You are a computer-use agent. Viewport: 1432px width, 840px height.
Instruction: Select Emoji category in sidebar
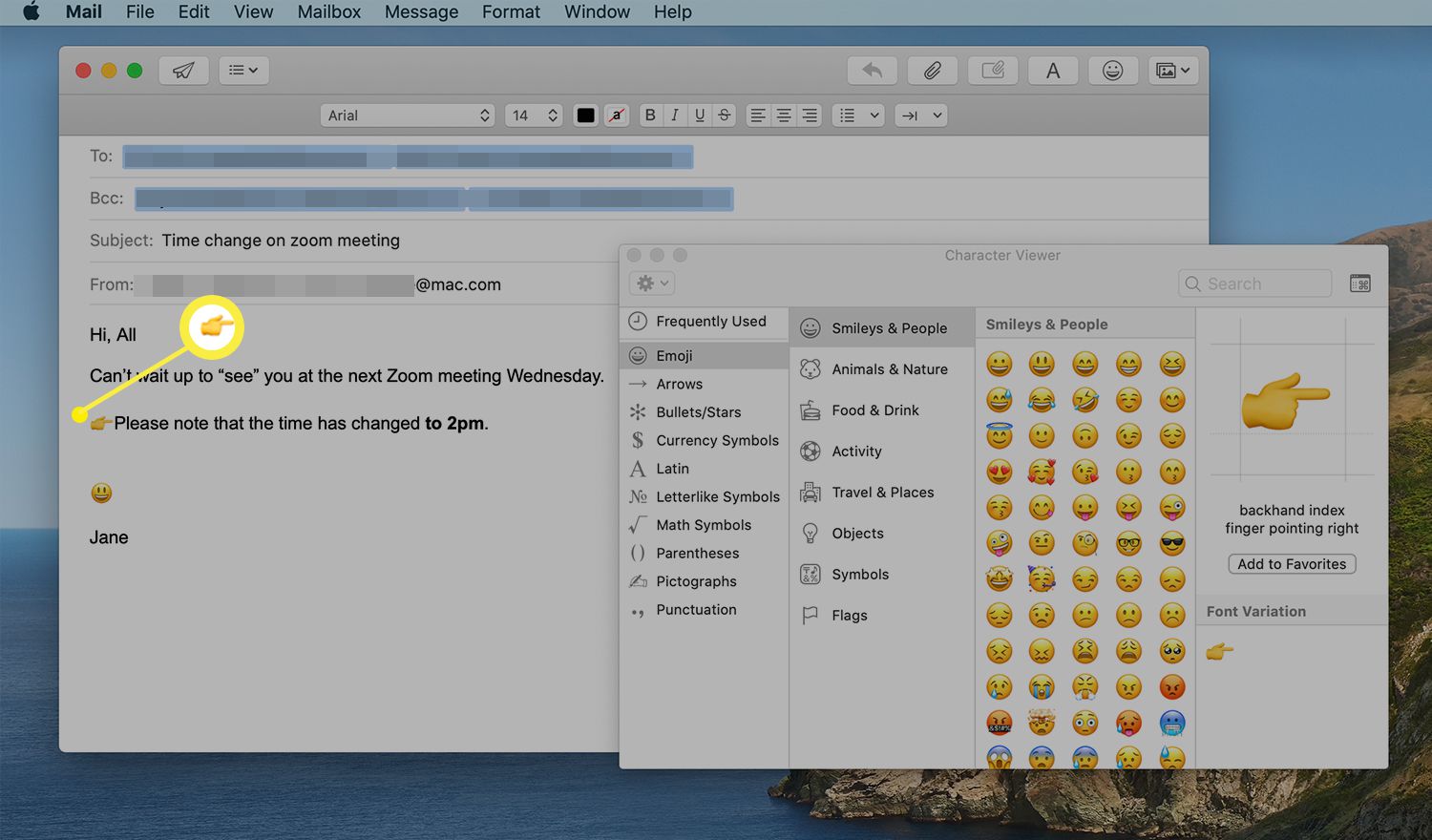[x=705, y=355]
